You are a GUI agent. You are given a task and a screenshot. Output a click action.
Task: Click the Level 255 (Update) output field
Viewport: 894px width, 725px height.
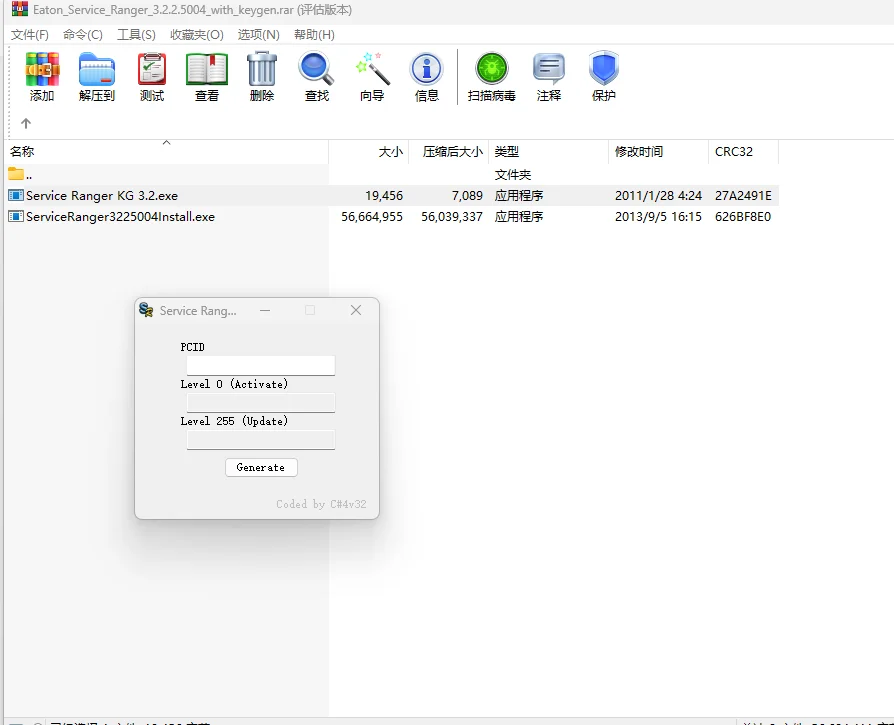pos(261,439)
